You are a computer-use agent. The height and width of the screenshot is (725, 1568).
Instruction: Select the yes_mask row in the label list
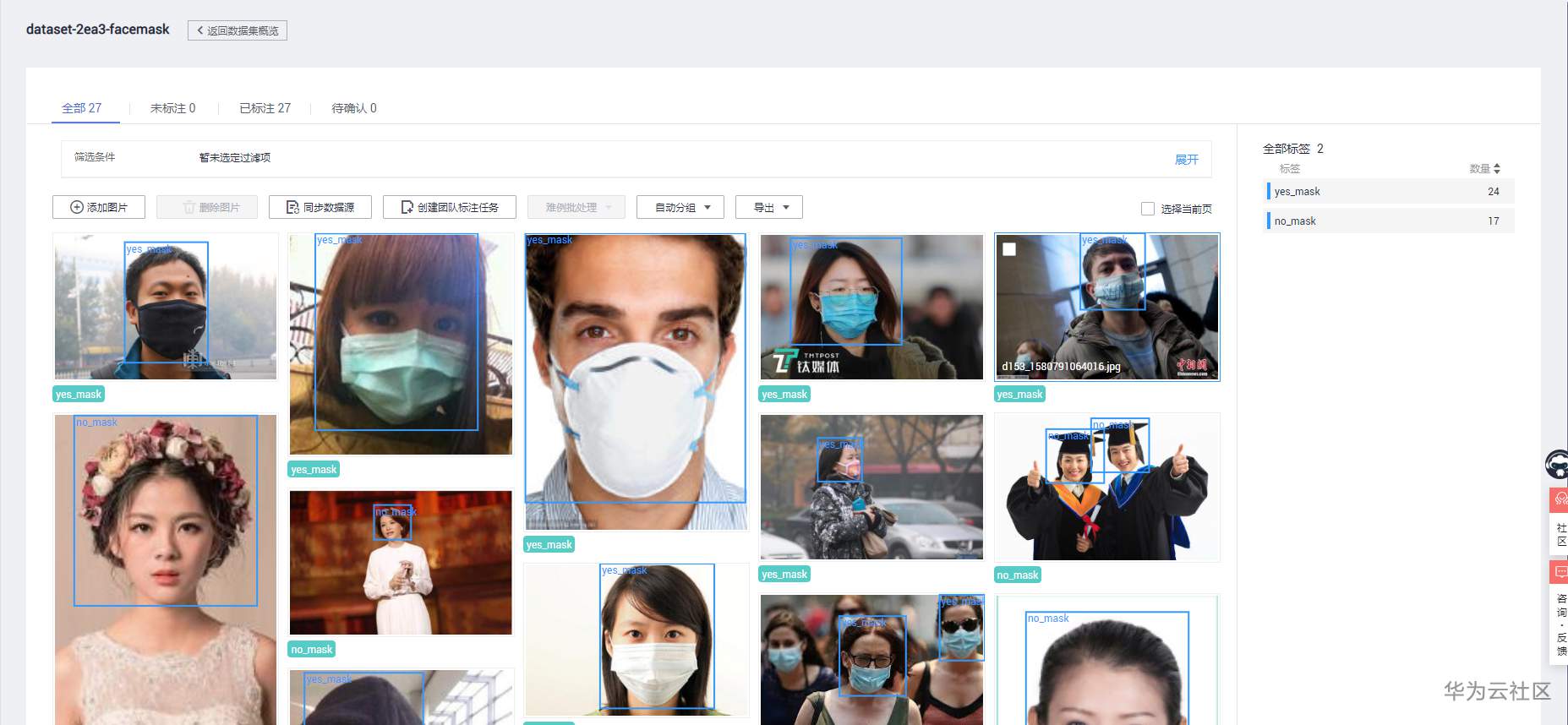coord(1389,192)
